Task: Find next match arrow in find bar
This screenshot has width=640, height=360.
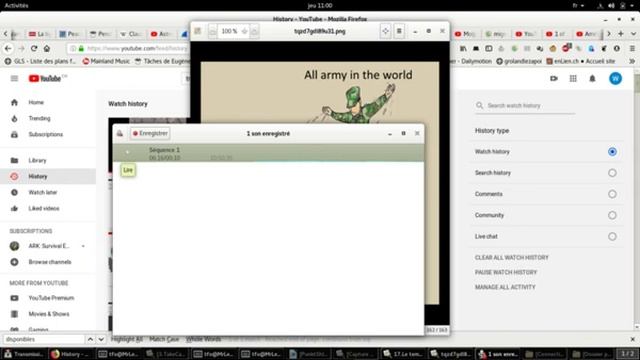Action: tap(101, 339)
